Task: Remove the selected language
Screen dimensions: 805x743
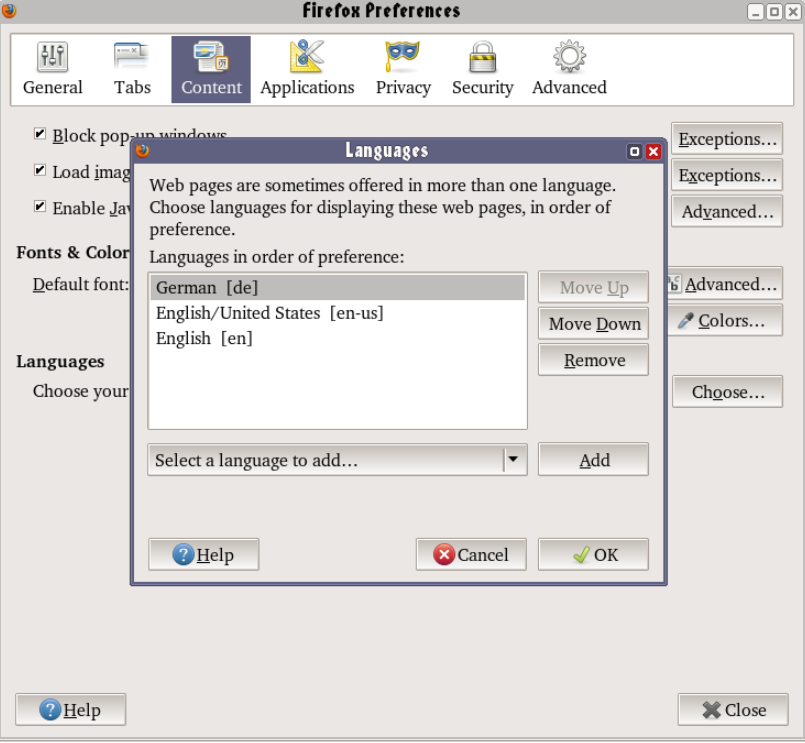Action: tap(593, 360)
